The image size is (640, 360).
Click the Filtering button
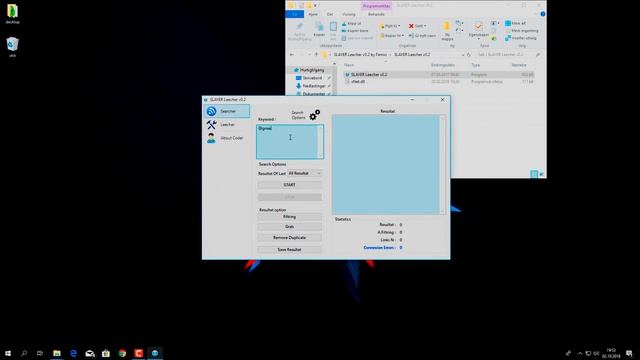(289, 217)
